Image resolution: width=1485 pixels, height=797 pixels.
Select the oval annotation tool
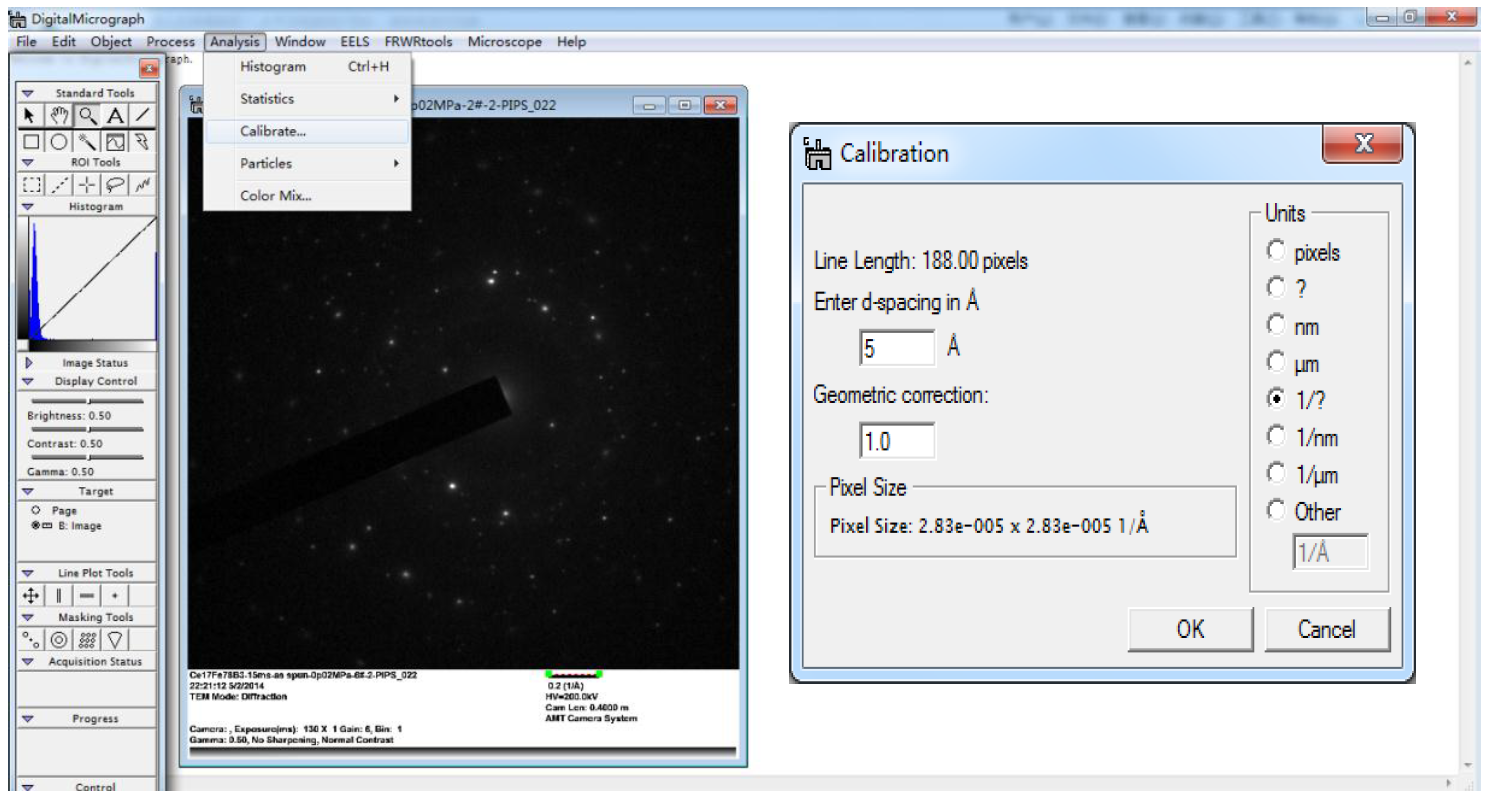coord(59,142)
